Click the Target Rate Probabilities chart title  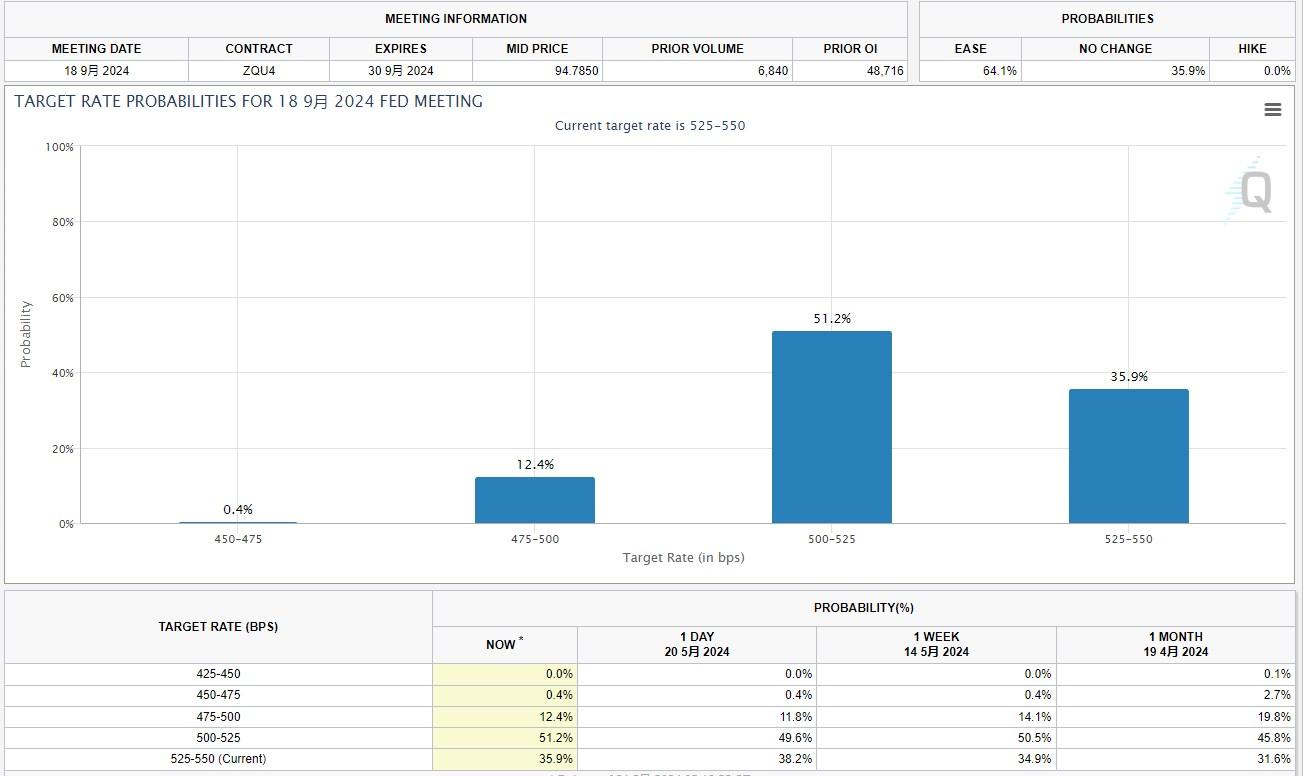(x=248, y=102)
